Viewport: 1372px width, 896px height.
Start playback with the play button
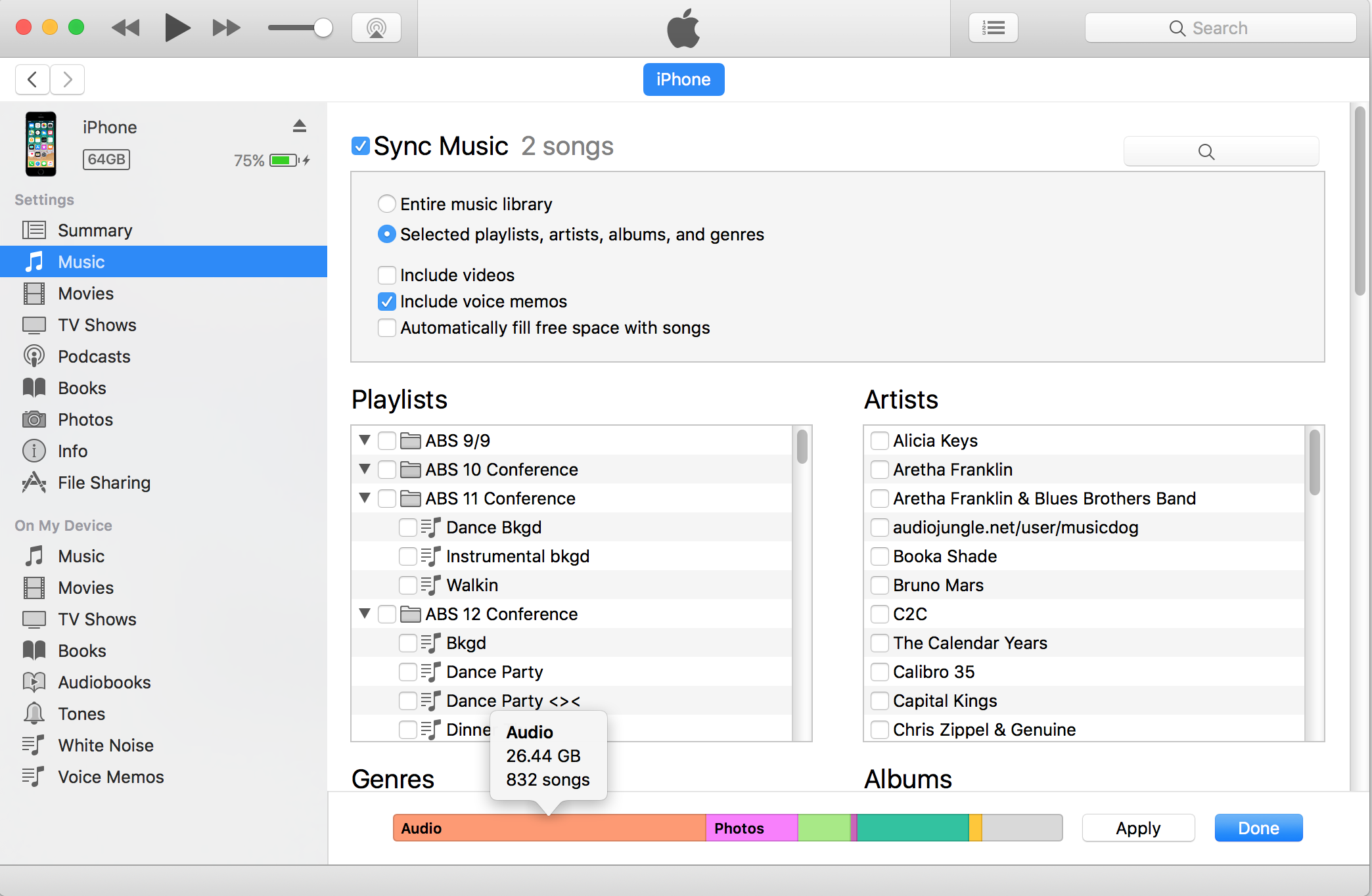177,28
